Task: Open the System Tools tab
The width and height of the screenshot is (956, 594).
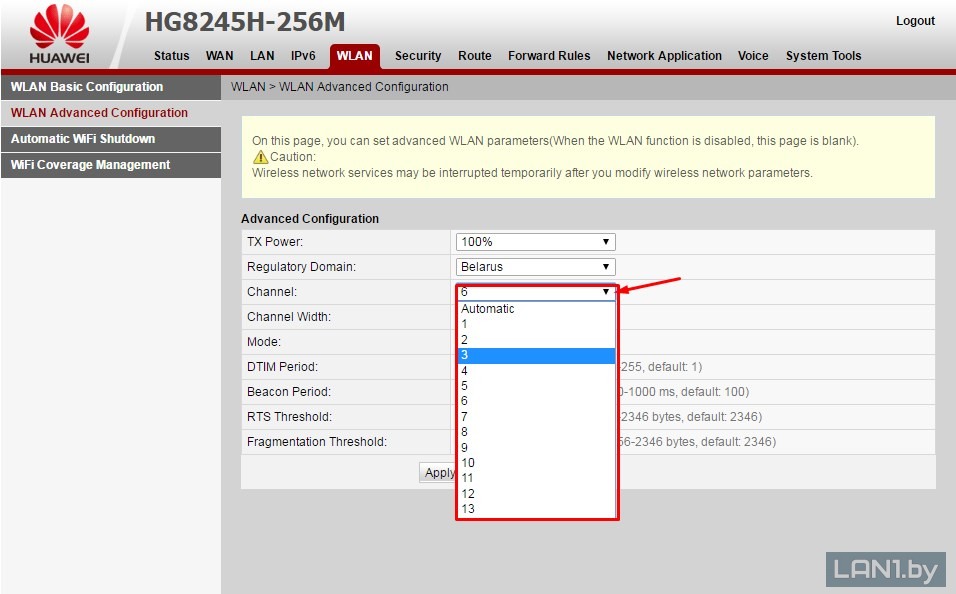Action: pyautogui.click(x=823, y=55)
